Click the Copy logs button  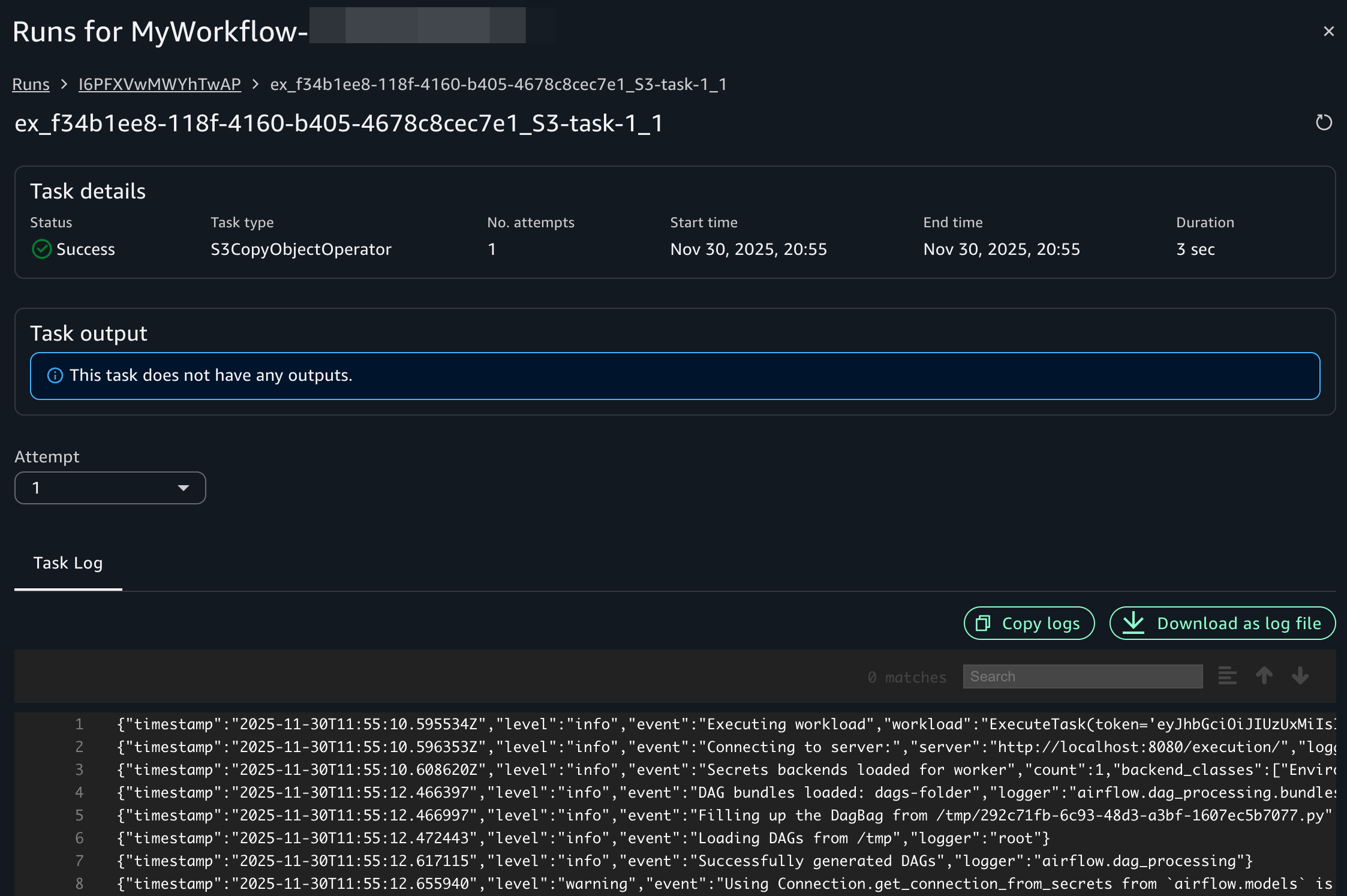pyautogui.click(x=1029, y=623)
